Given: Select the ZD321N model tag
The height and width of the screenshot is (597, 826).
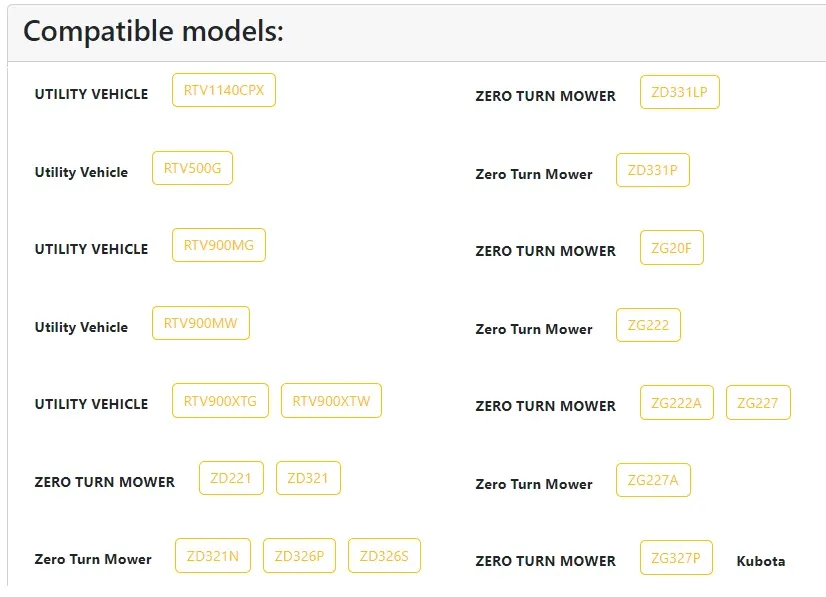Looking at the screenshot, I should point(213,556).
